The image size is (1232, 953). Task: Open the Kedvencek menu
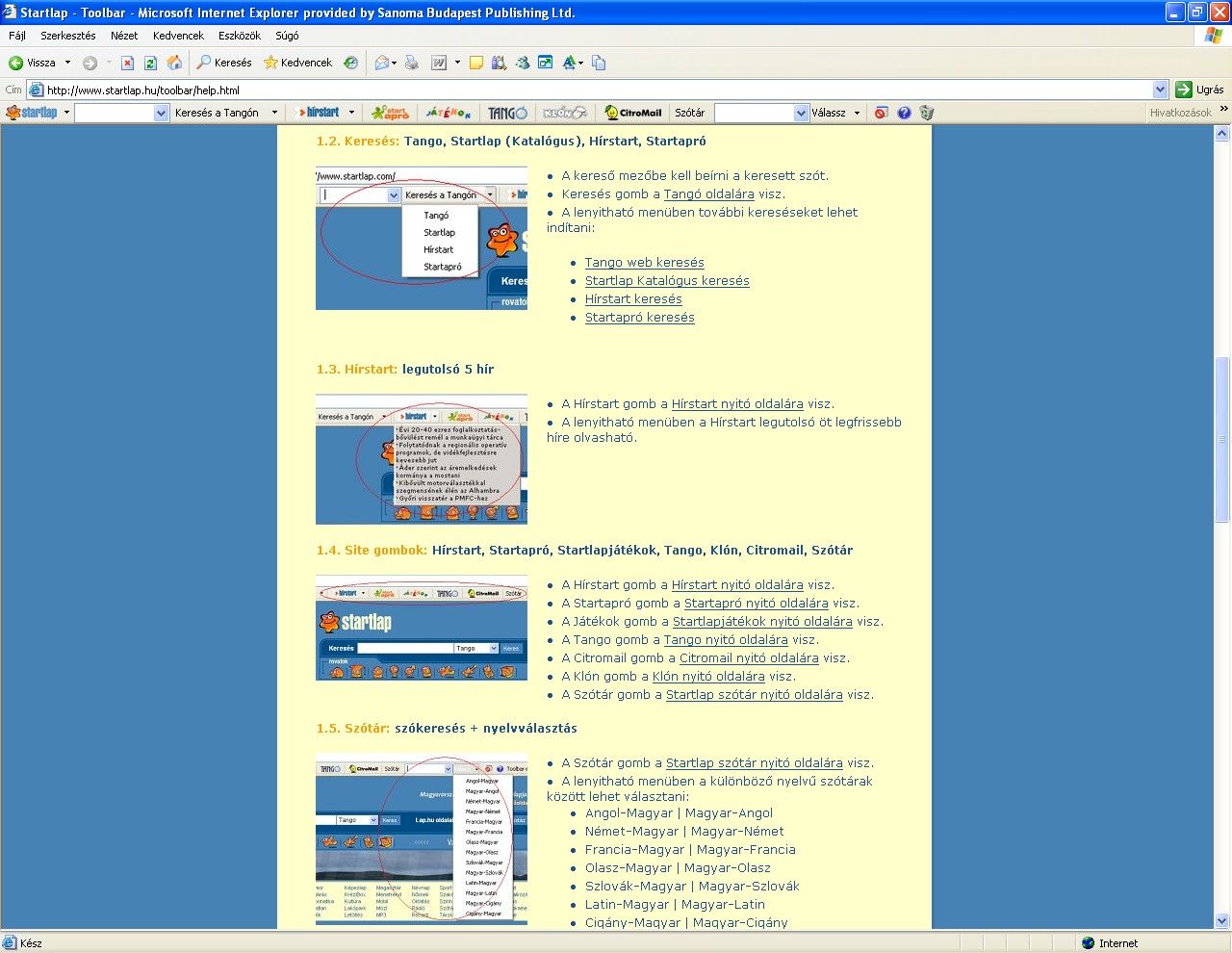[178, 36]
